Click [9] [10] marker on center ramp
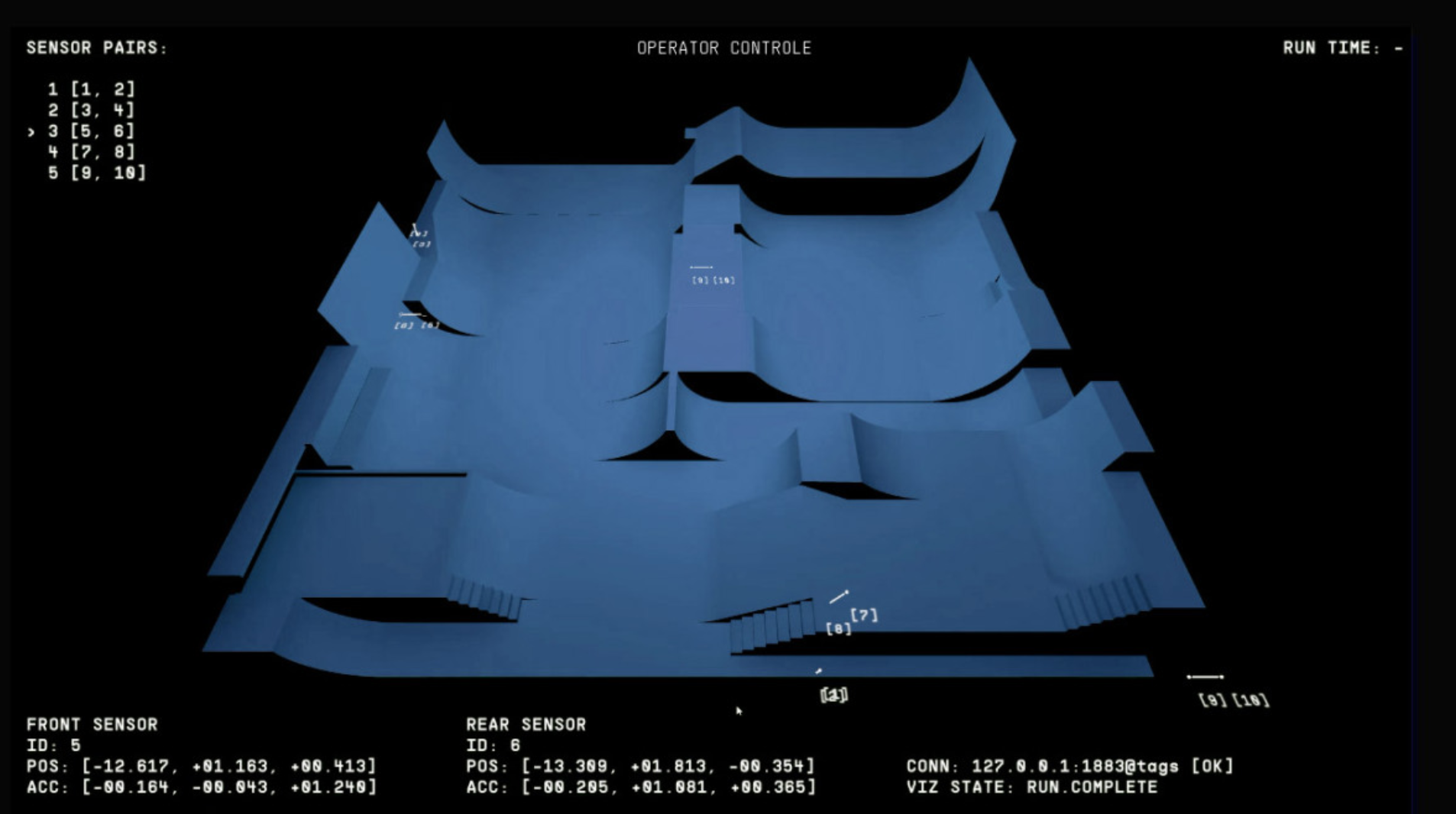Viewport: 1456px width, 814px height. pyautogui.click(x=713, y=280)
